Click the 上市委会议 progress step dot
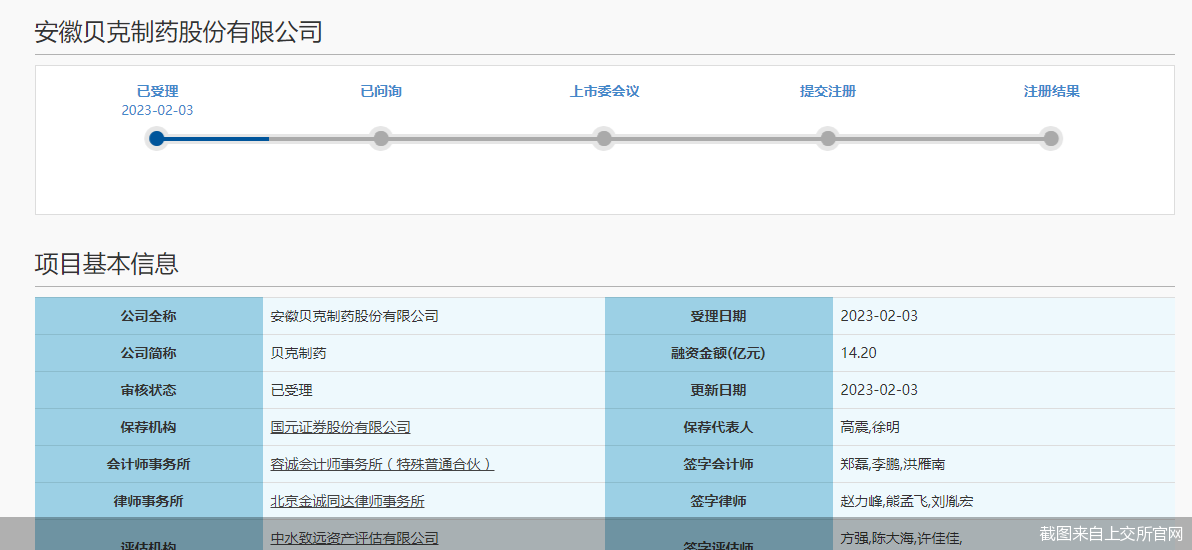Viewport: 1192px width, 550px height. coord(603,139)
